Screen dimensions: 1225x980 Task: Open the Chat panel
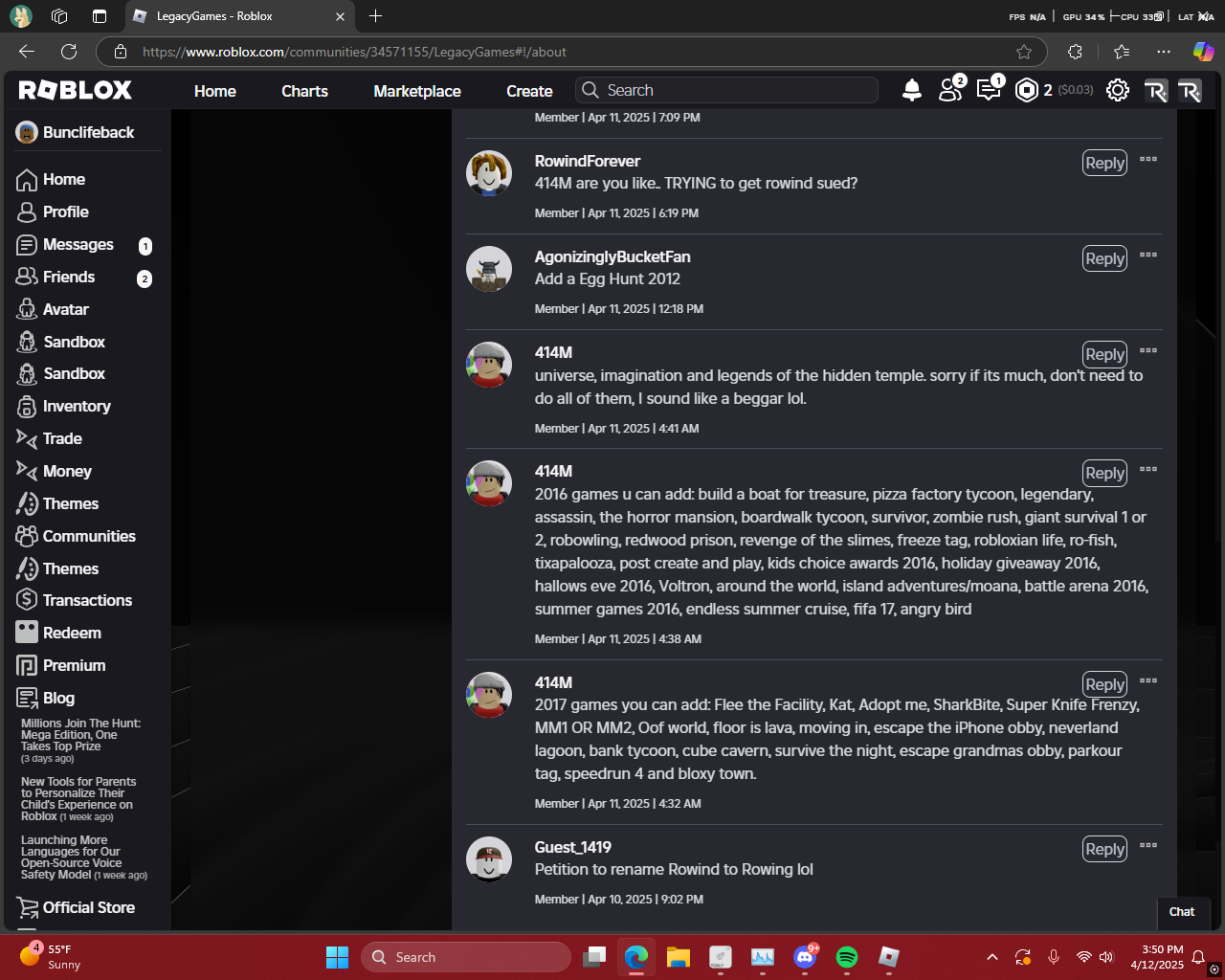(1182, 912)
